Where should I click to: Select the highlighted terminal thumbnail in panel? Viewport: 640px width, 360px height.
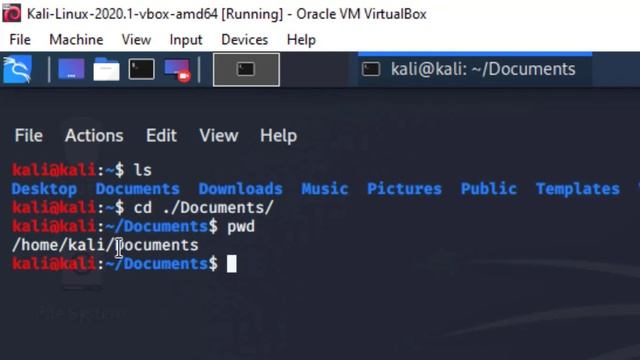(x=246, y=69)
